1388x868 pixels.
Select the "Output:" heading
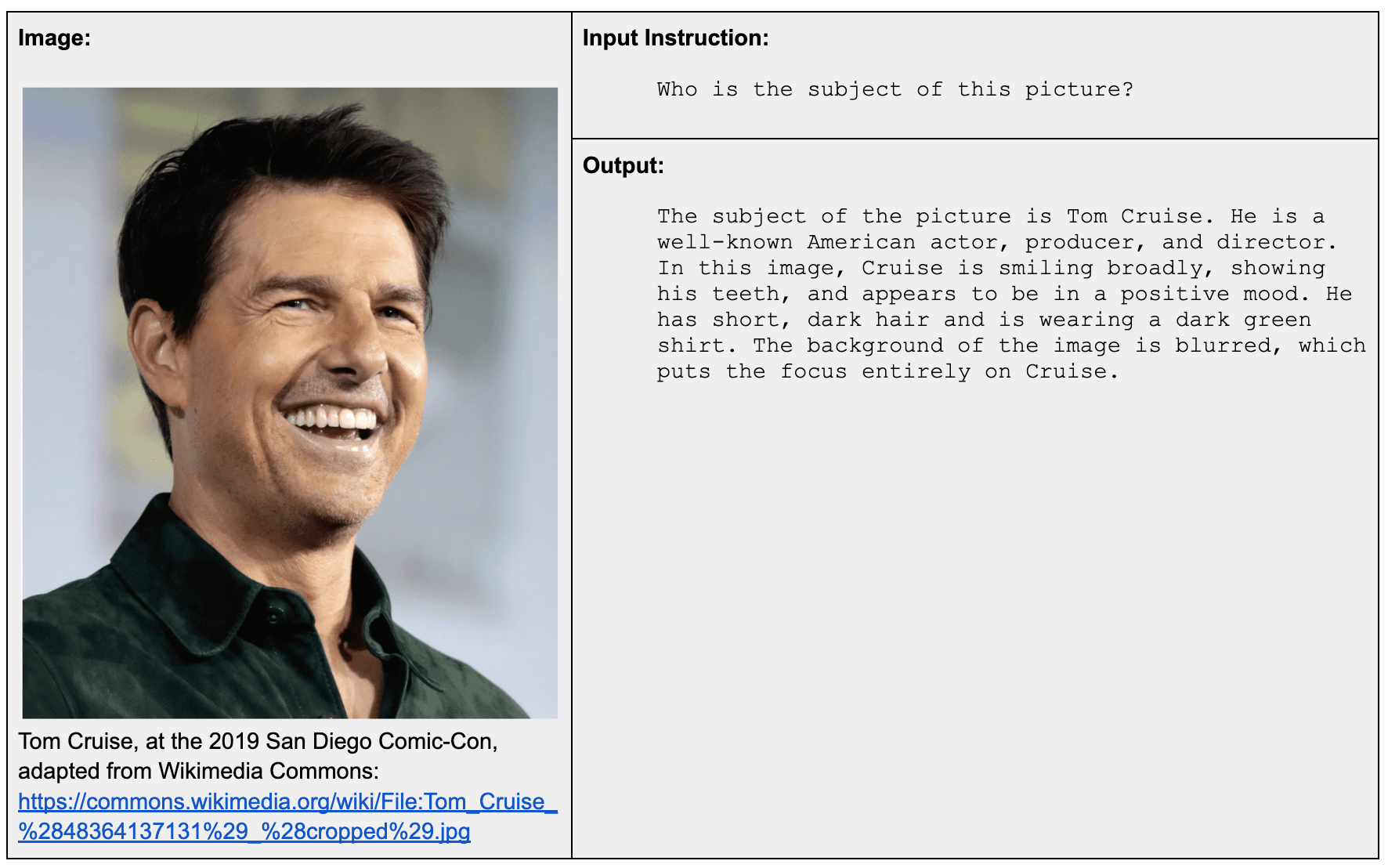623,165
